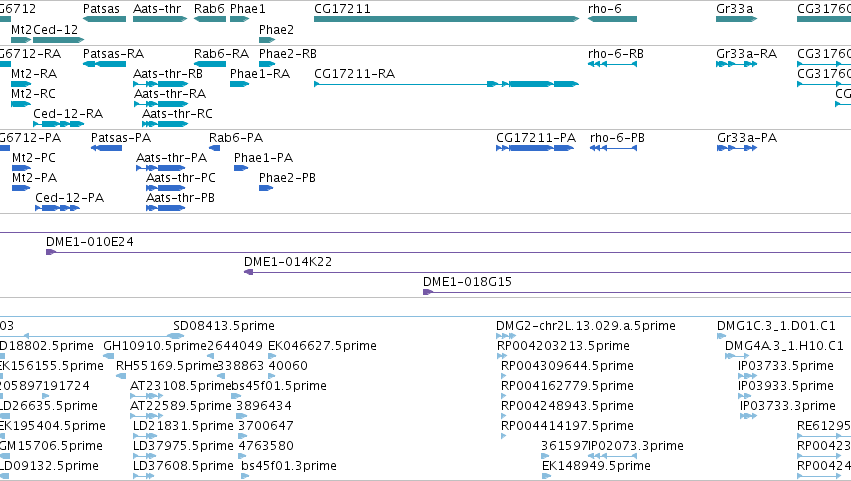The height and width of the screenshot is (481, 851).
Task: Click the Rab6-RA transcript label
Action: pyautogui.click(x=221, y=54)
